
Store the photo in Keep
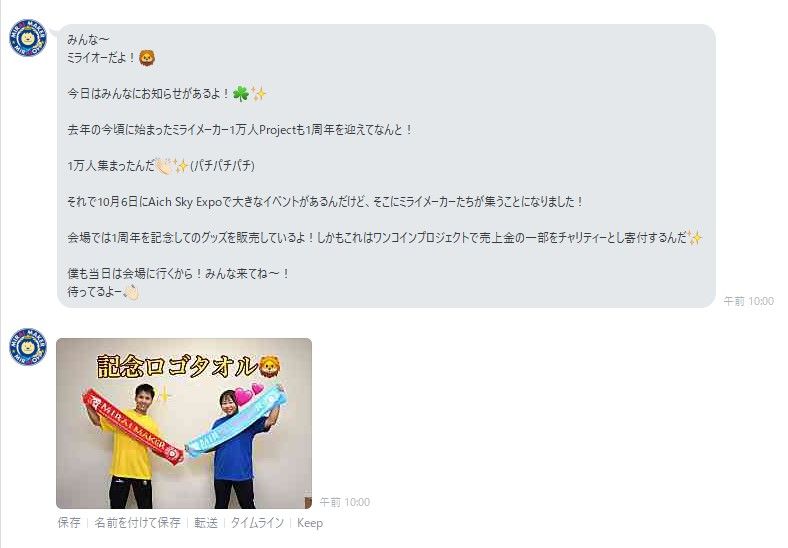coord(310,523)
